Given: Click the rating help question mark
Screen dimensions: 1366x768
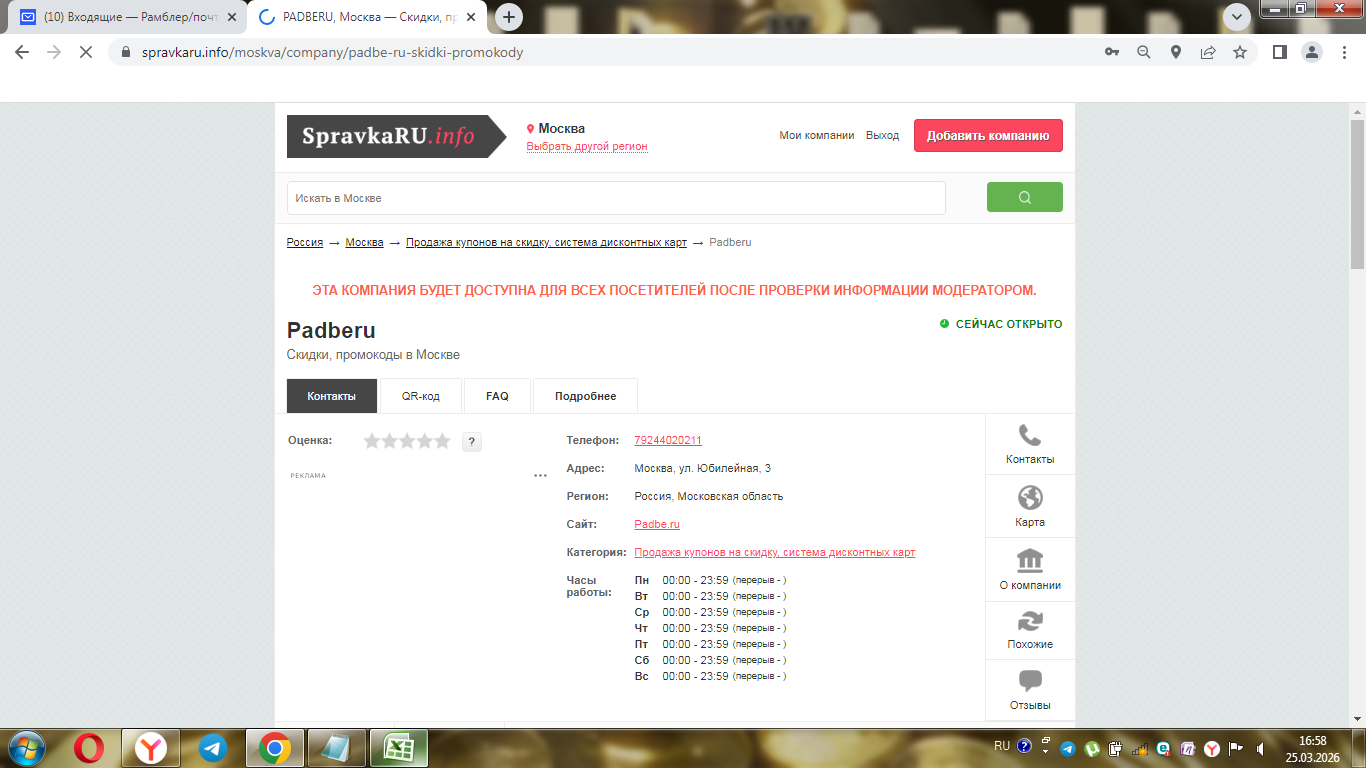Looking at the screenshot, I should [472, 442].
